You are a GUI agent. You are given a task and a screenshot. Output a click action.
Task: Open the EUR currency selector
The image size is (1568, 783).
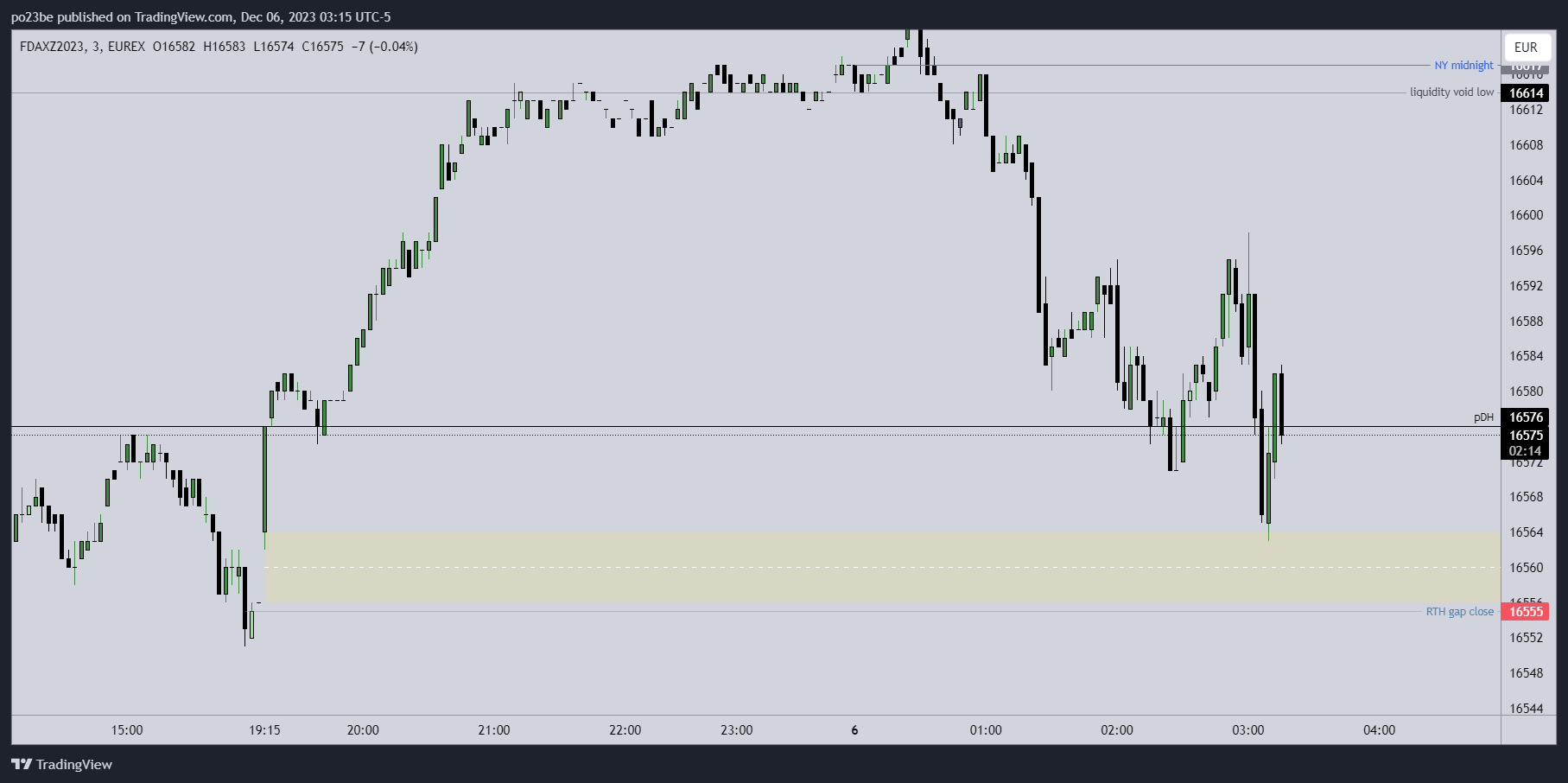pyautogui.click(x=1526, y=48)
